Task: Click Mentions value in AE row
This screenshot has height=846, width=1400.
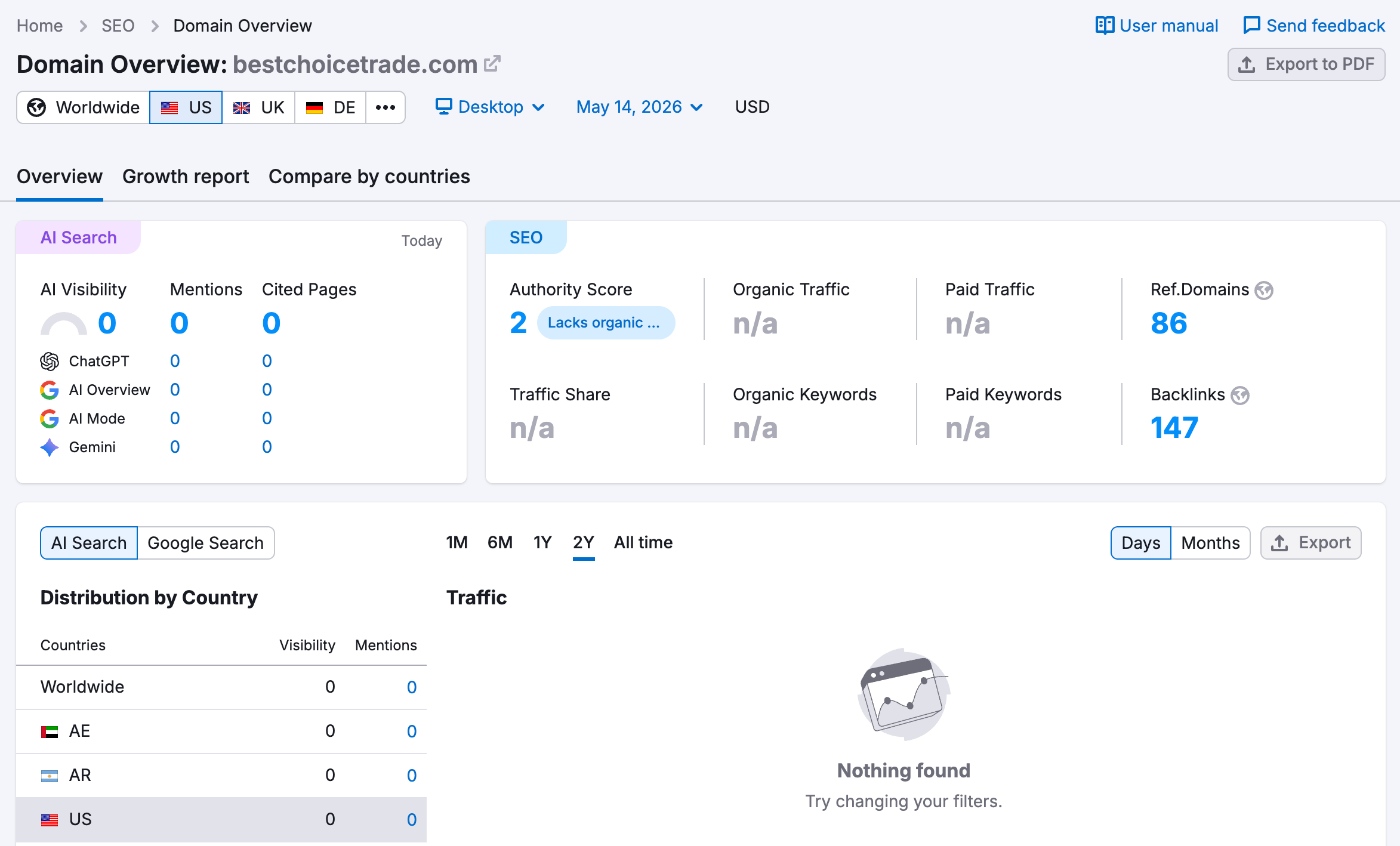Action: (x=412, y=731)
